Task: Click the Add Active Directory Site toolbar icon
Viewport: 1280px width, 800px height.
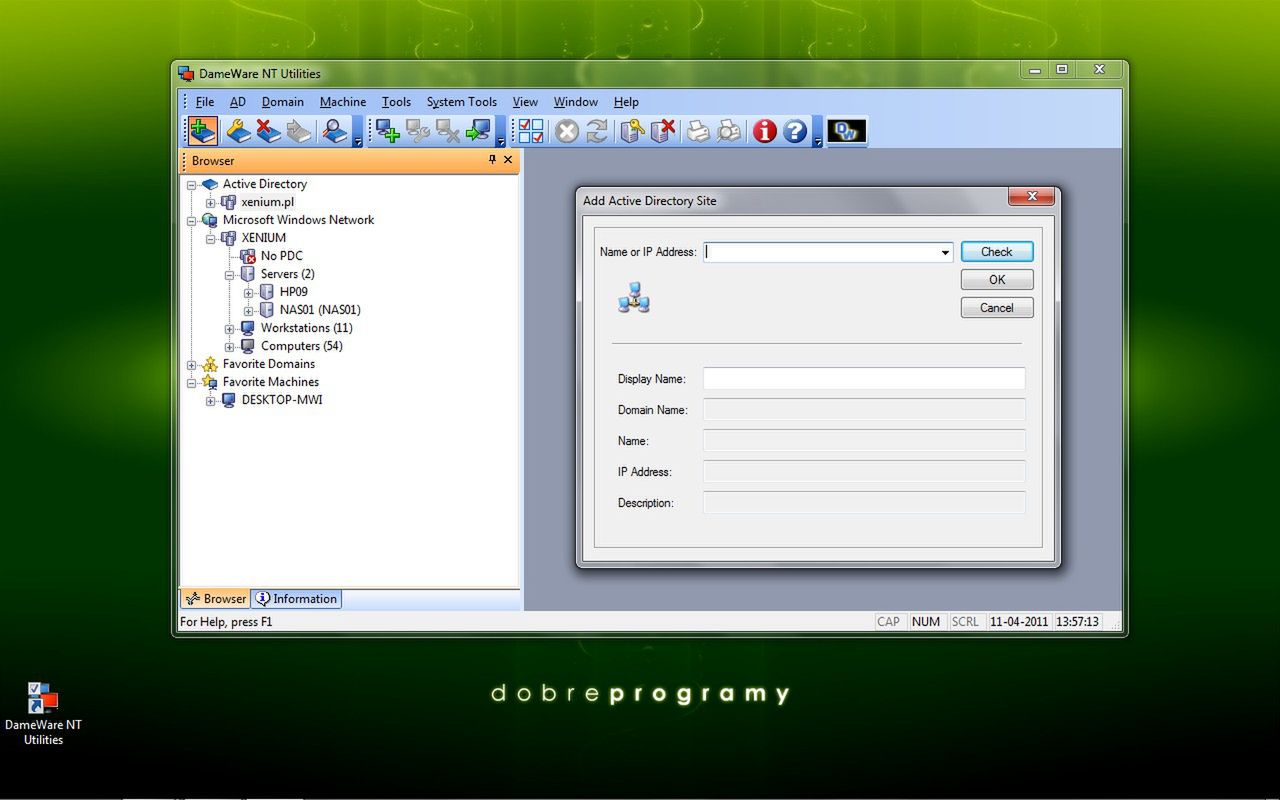Action: coord(203,131)
